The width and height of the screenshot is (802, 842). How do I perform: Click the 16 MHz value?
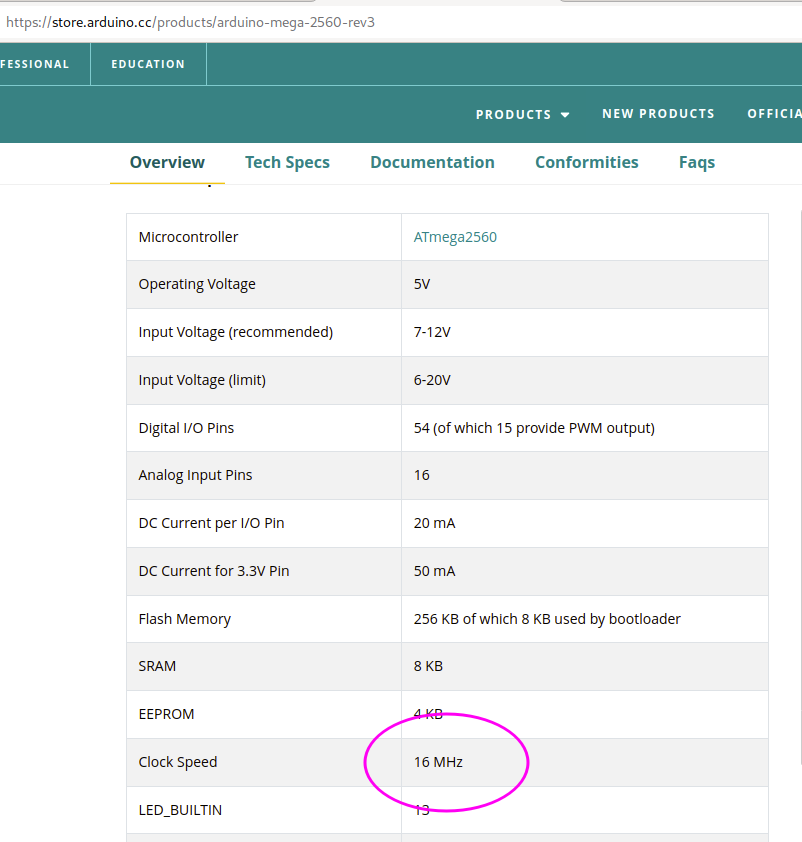pyautogui.click(x=438, y=762)
